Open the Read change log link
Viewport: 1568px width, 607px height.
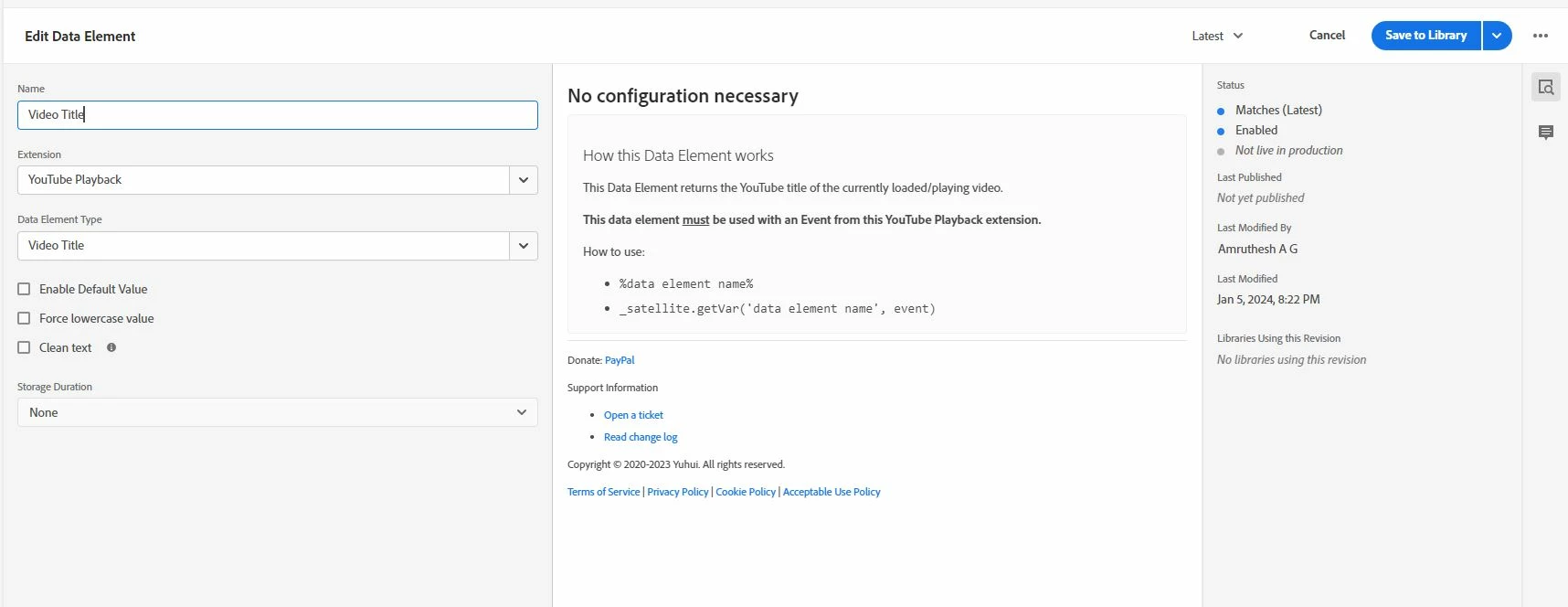click(x=641, y=437)
